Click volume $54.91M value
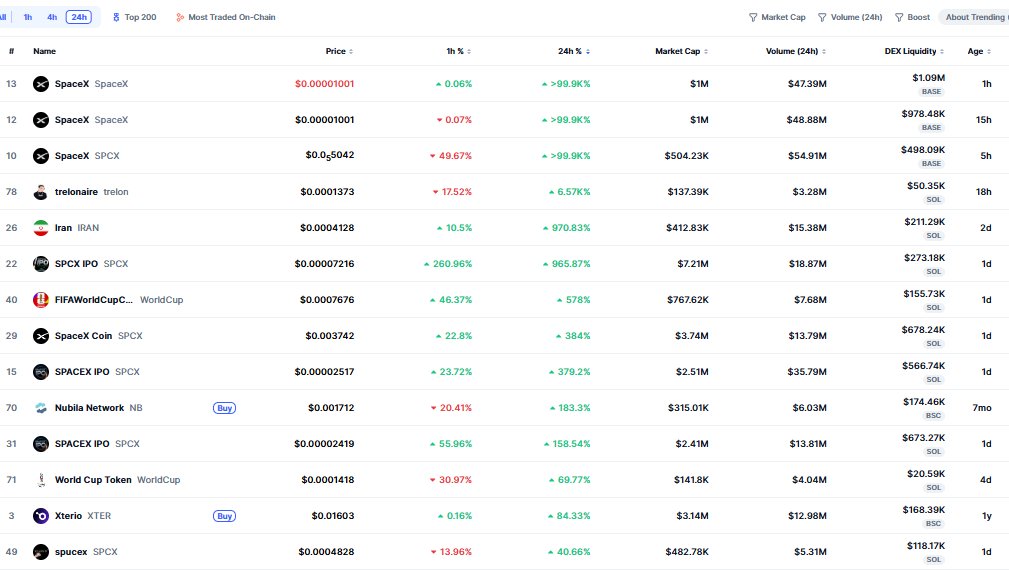Viewport: 1009px width, 570px height. 808,156
